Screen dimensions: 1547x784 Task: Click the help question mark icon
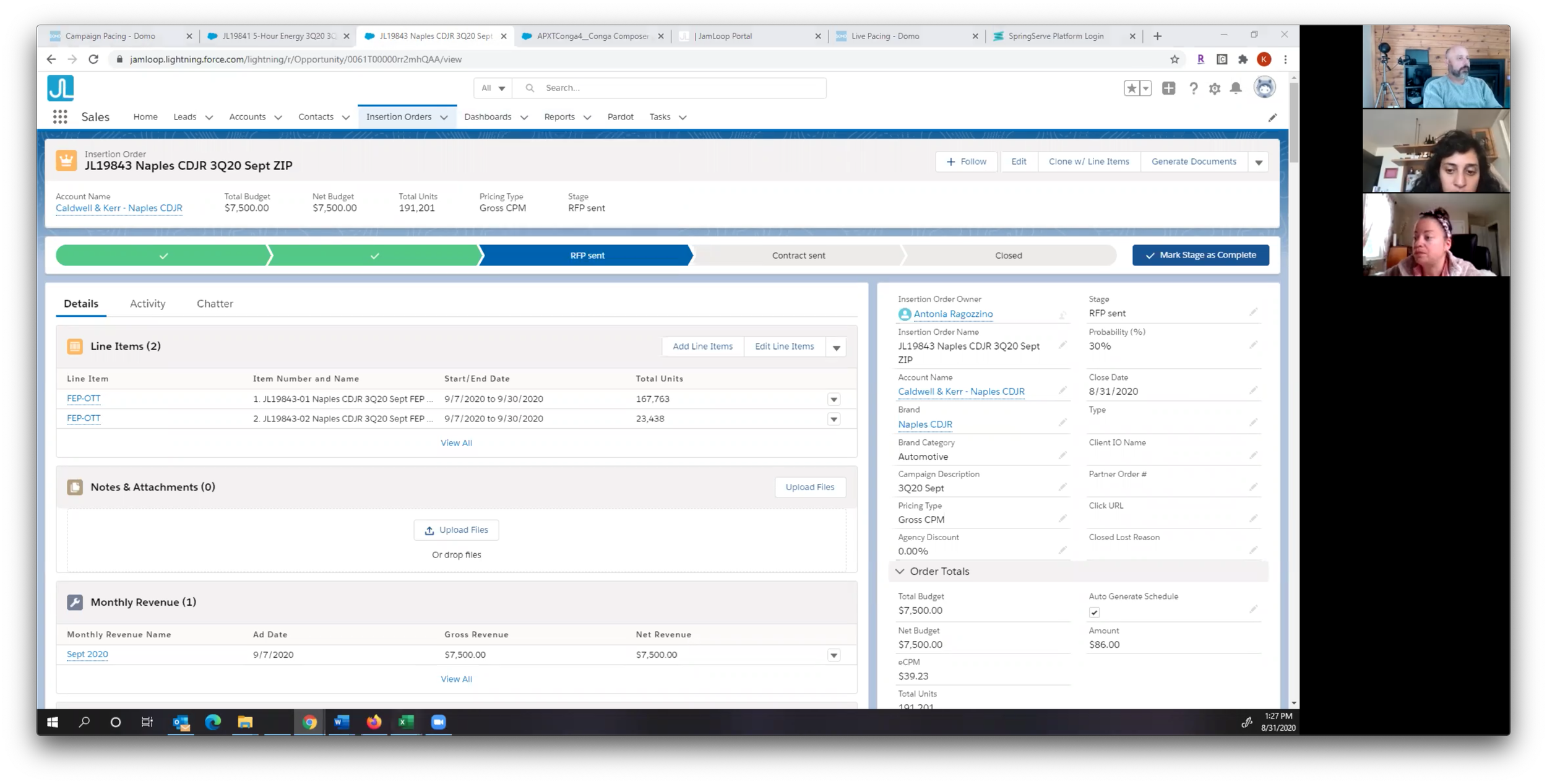coord(1194,88)
